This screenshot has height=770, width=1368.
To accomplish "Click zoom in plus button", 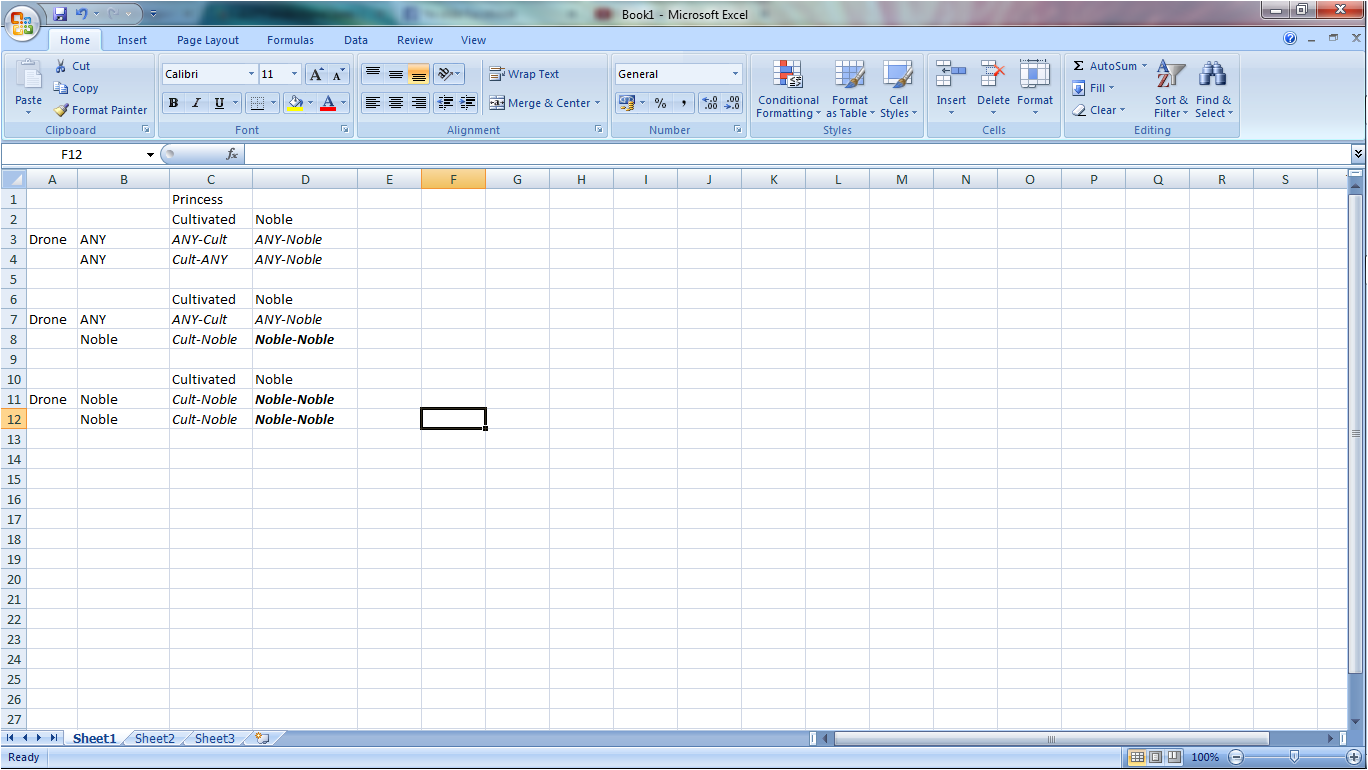I will click(x=1354, y=757).
